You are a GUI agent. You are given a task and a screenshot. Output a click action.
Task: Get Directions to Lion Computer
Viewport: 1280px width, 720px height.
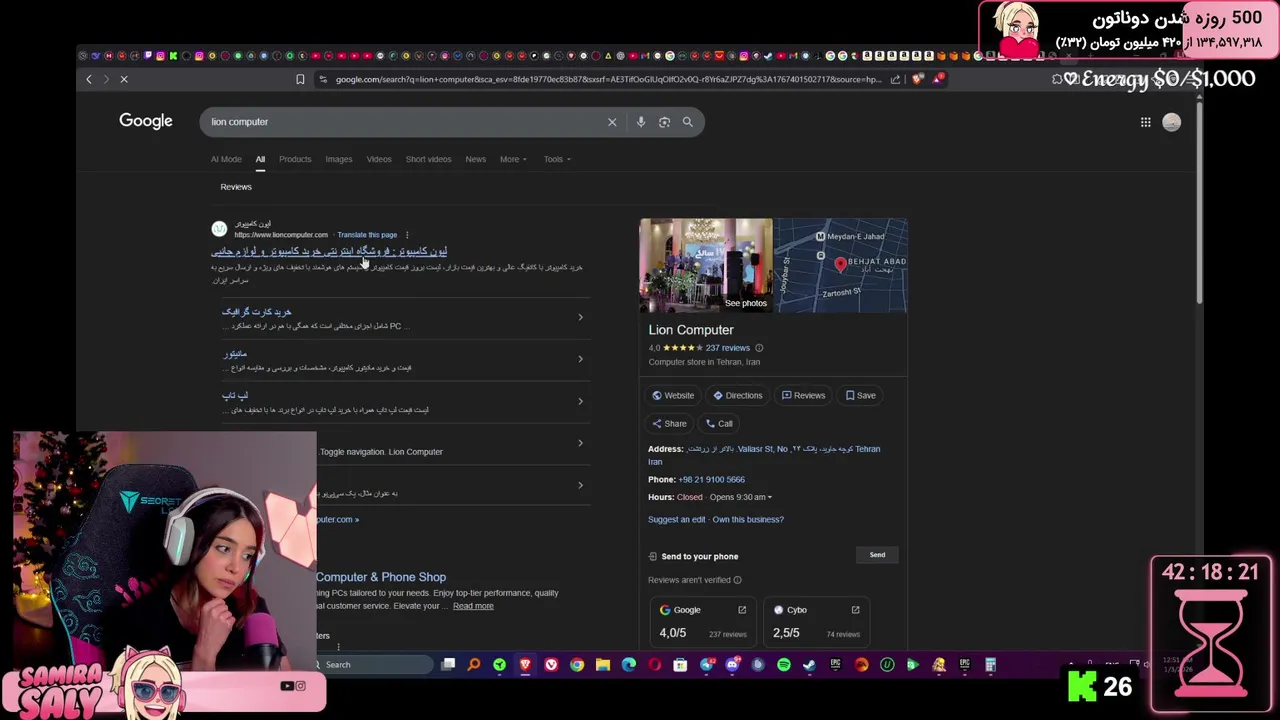click(738, 395)
